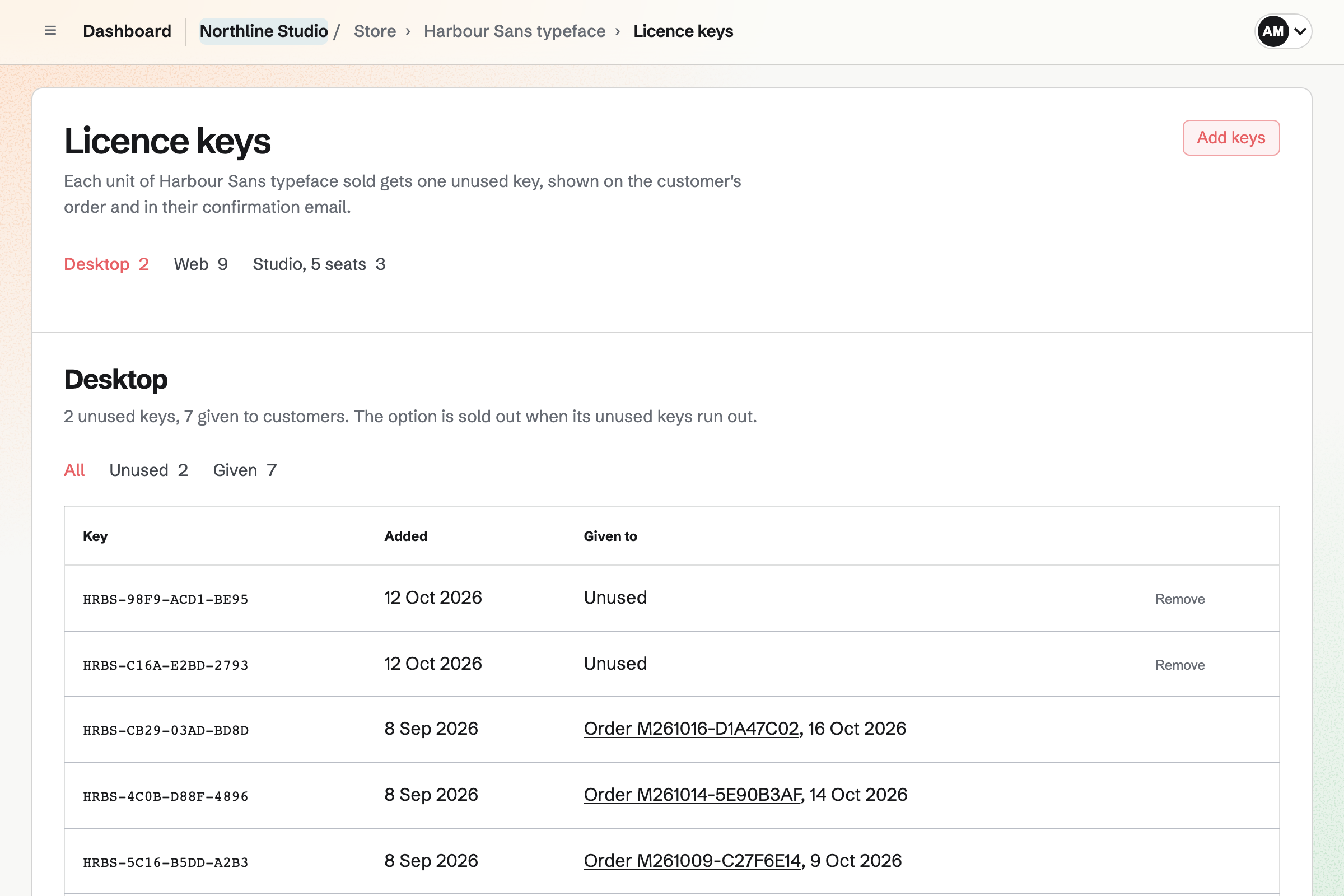Switch to the Desktop option tab
Screen dimensions: 1344x896
pyautogui.click(x=106, y=264)
